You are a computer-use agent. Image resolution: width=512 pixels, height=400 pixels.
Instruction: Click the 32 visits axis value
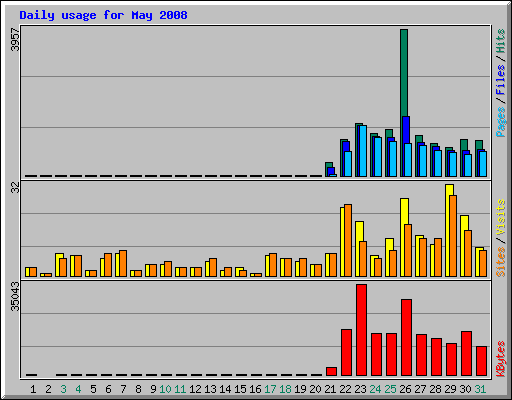tap(15, 188)
